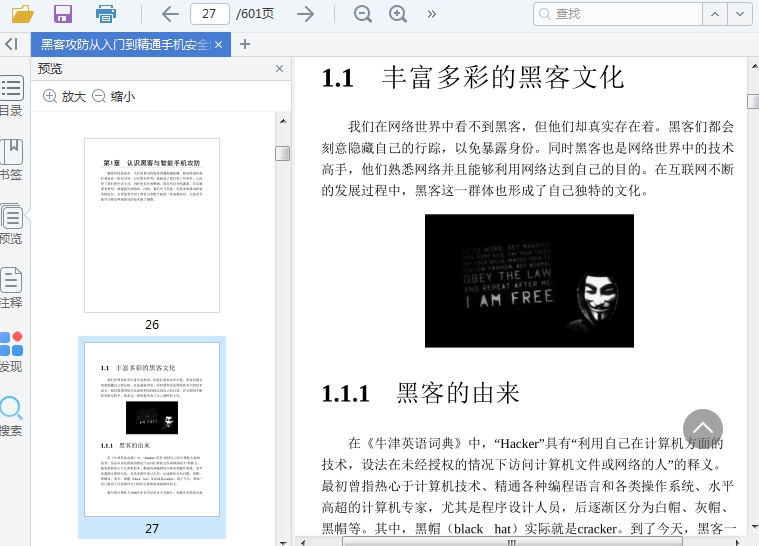Open the 书签 bookmarks panel
The image size is (759, 546).
pos(12,160)
